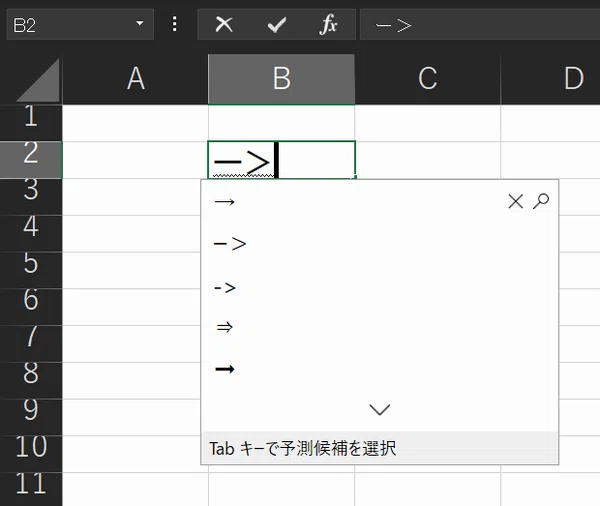Select column D header
The image size is (600, 506).
(x=550, y=79)
